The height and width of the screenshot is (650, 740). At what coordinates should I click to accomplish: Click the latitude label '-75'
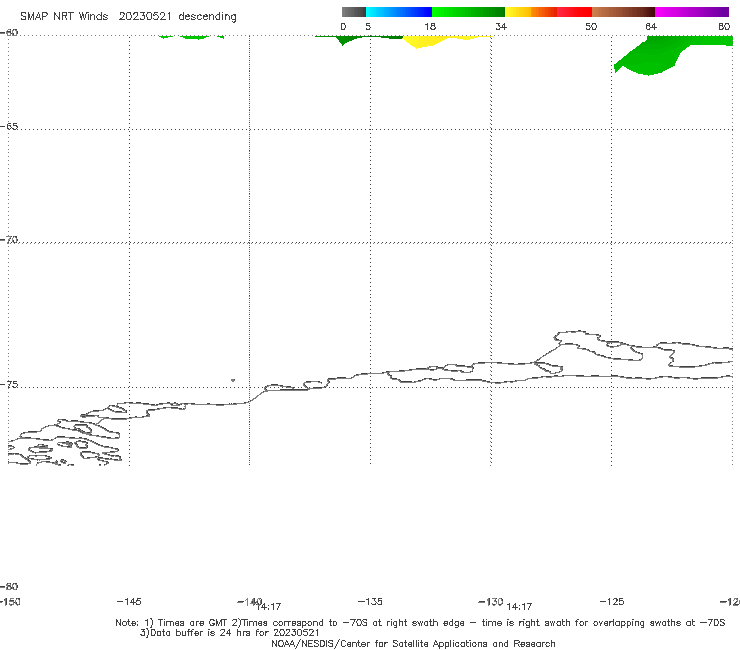[9, 385]
